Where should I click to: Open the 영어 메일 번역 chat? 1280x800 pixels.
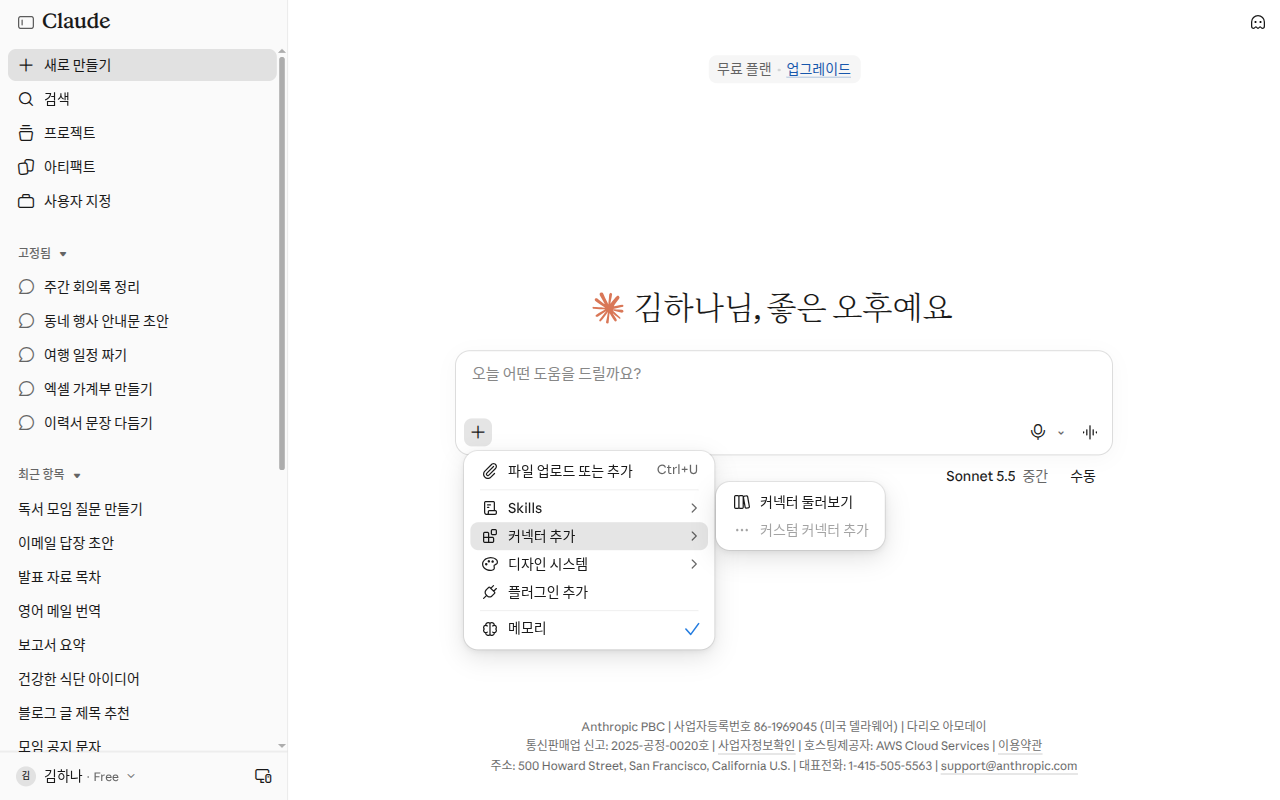coord(142,611)
